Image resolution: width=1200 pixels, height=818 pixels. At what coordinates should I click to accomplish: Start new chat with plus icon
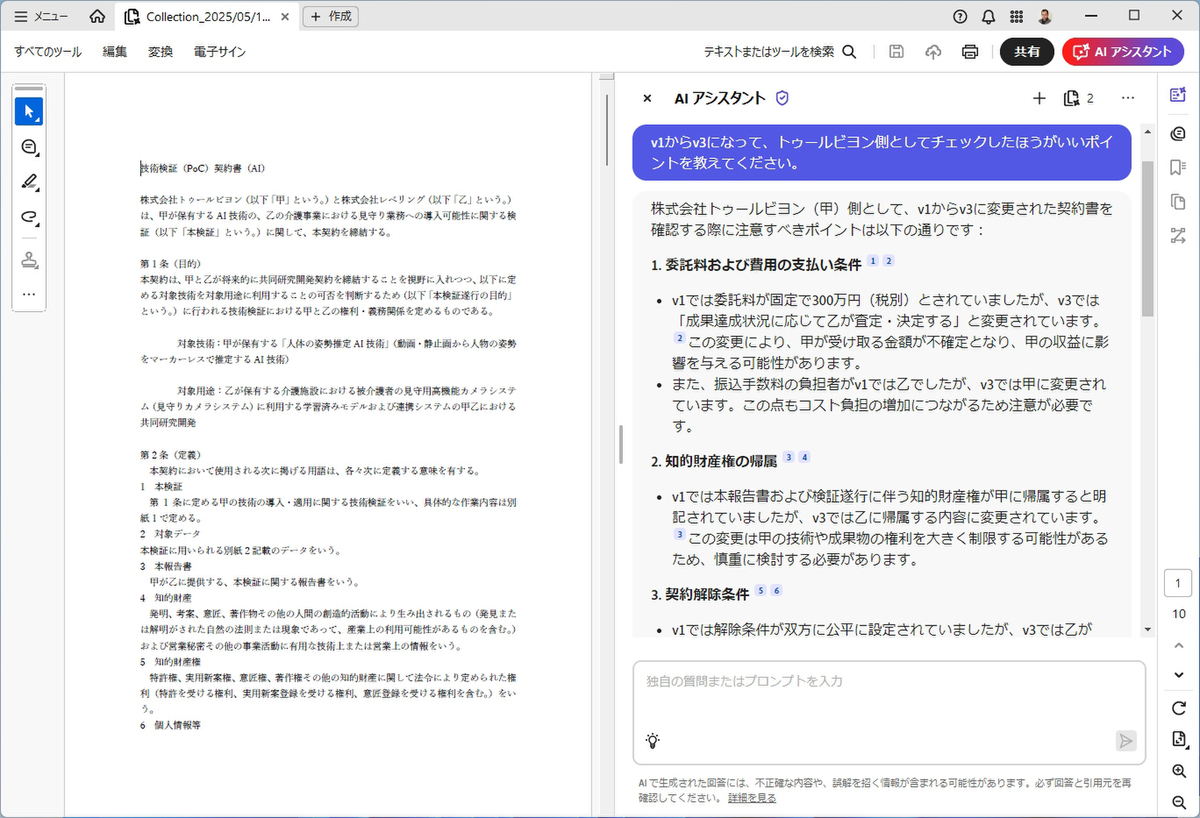click(x=1039, y=98)
